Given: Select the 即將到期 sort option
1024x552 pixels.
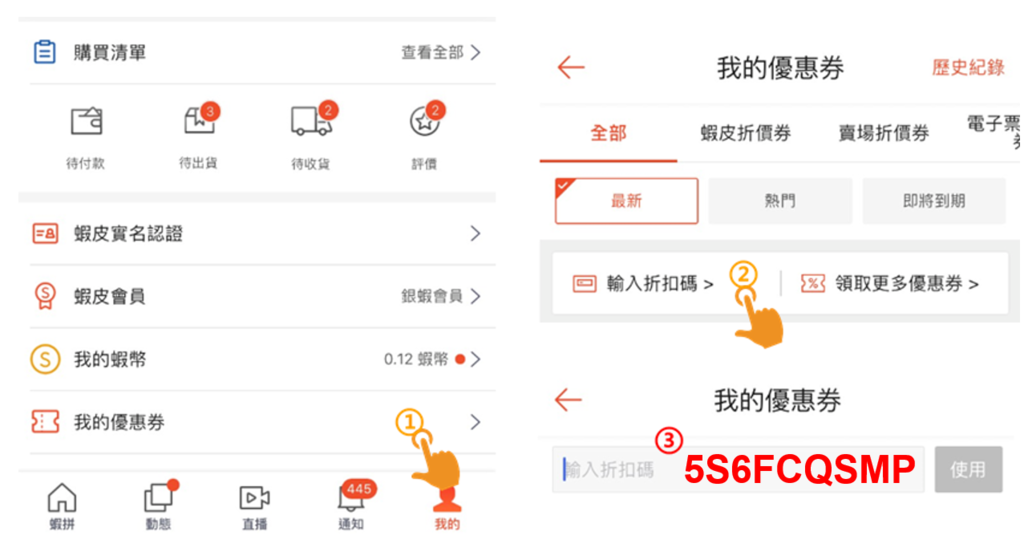Looking at the screenshot, I should [x=934, y=201].
